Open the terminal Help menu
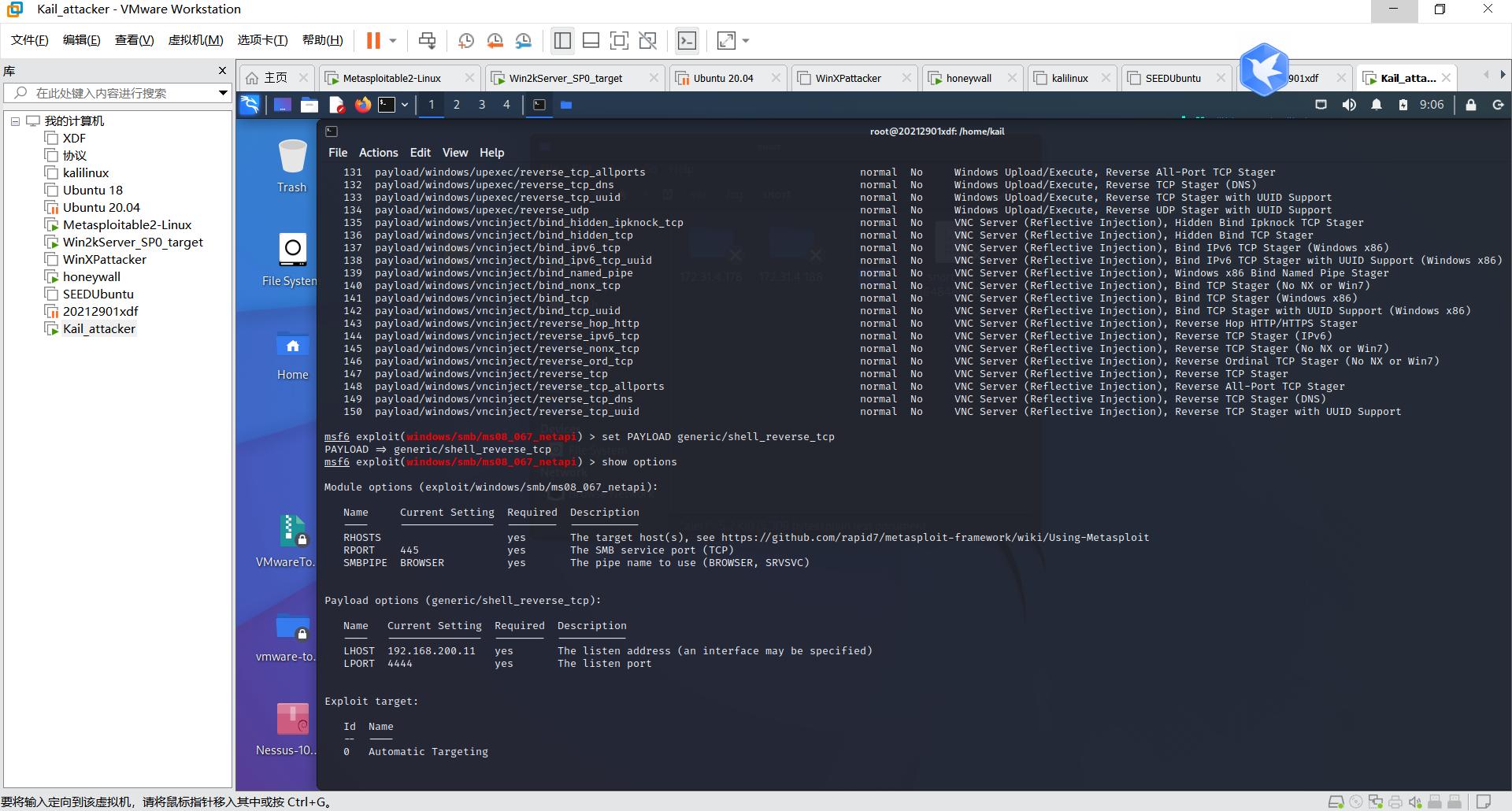 (x=491, y=153)
